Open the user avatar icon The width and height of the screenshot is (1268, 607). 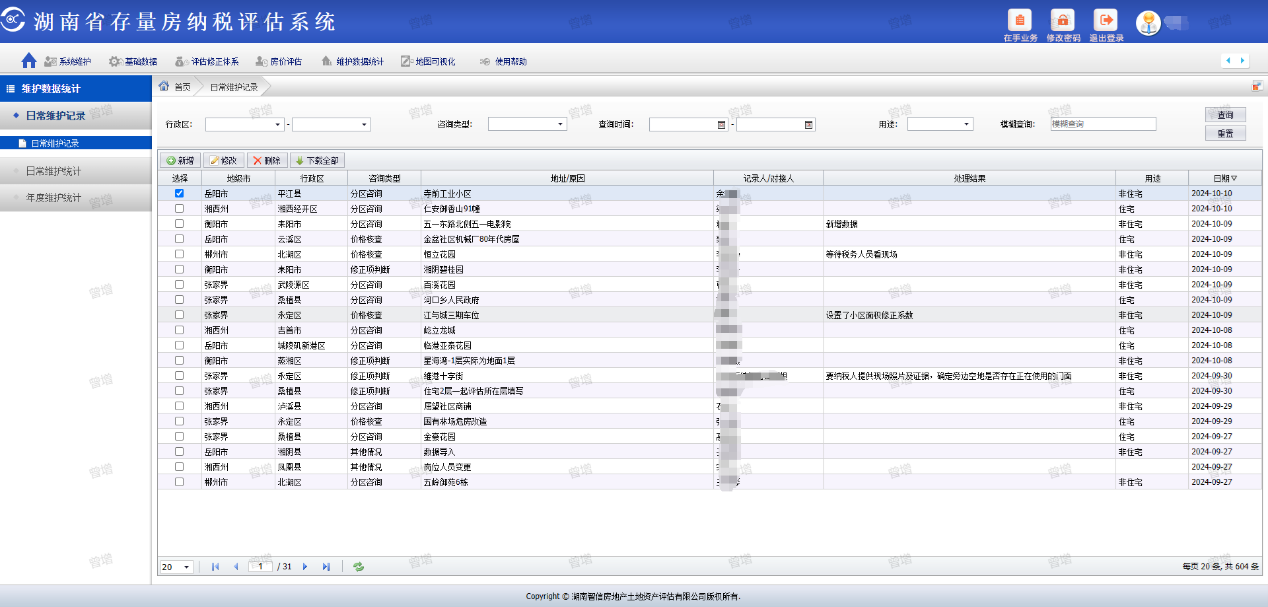click(x=1148, y=22)
